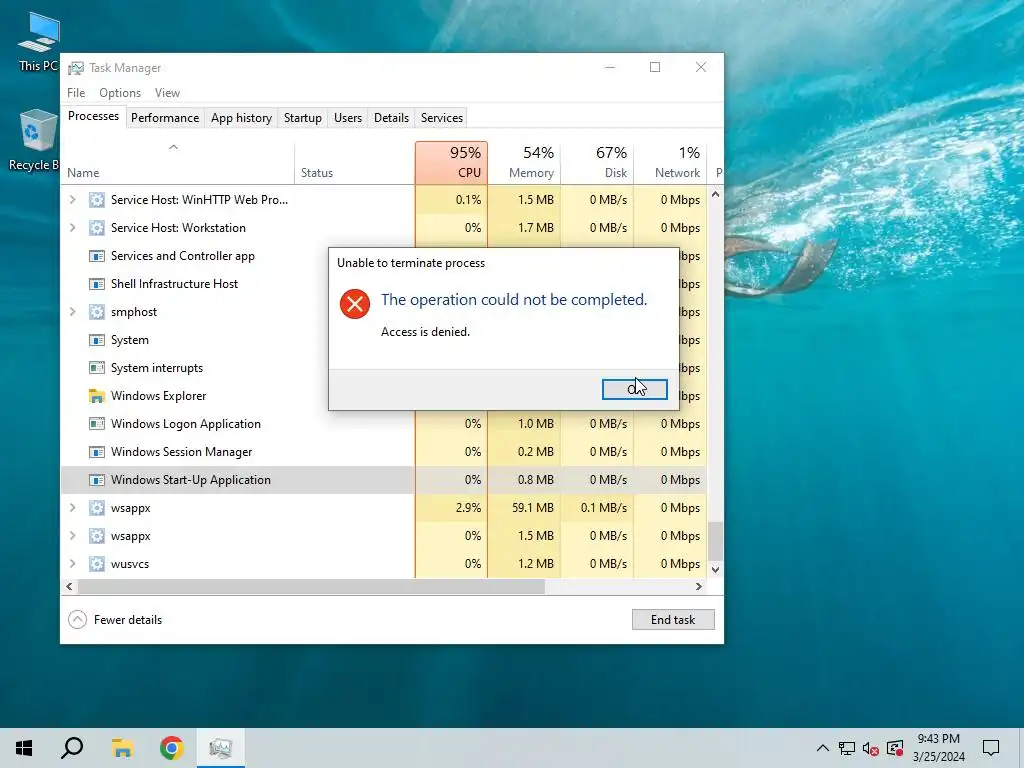
Task: Switch to the Startup tab
Action: [x=302, y=118]
